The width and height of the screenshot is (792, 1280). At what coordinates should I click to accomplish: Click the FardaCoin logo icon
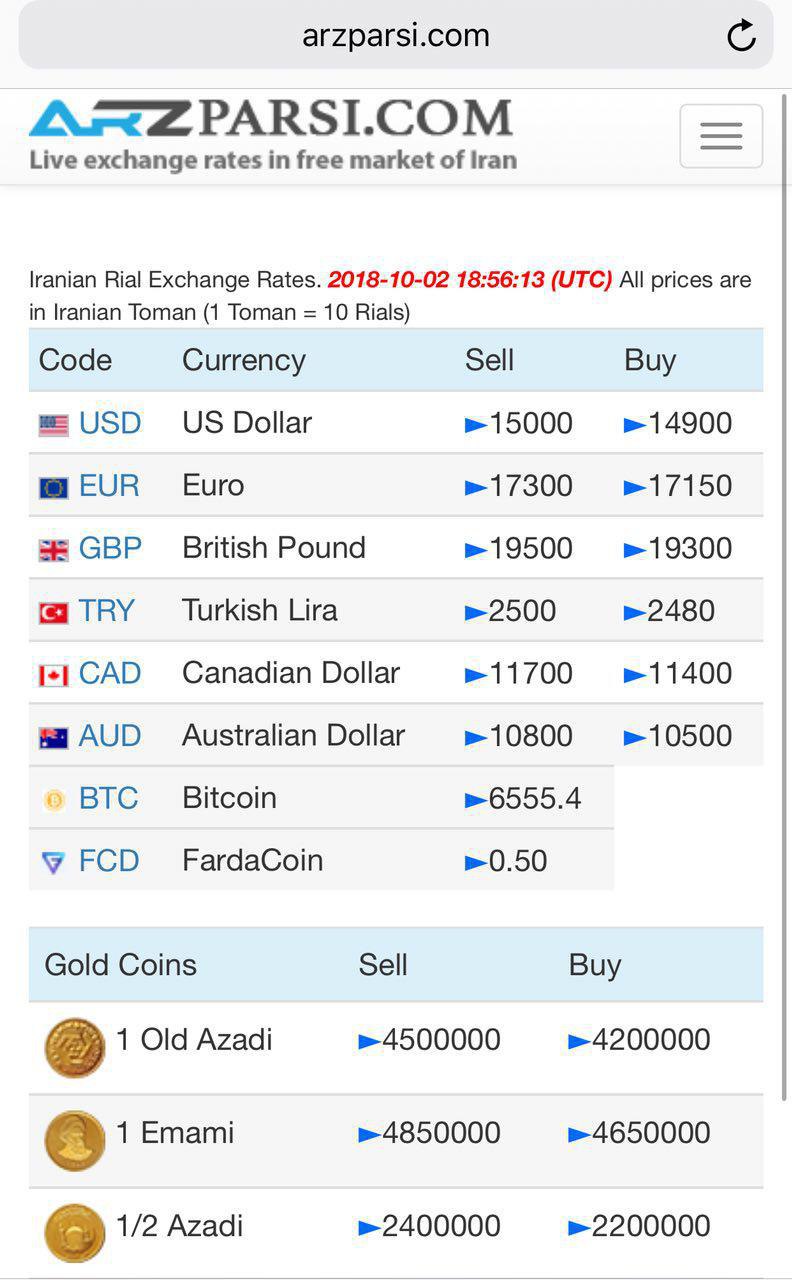tap(54, 862)
